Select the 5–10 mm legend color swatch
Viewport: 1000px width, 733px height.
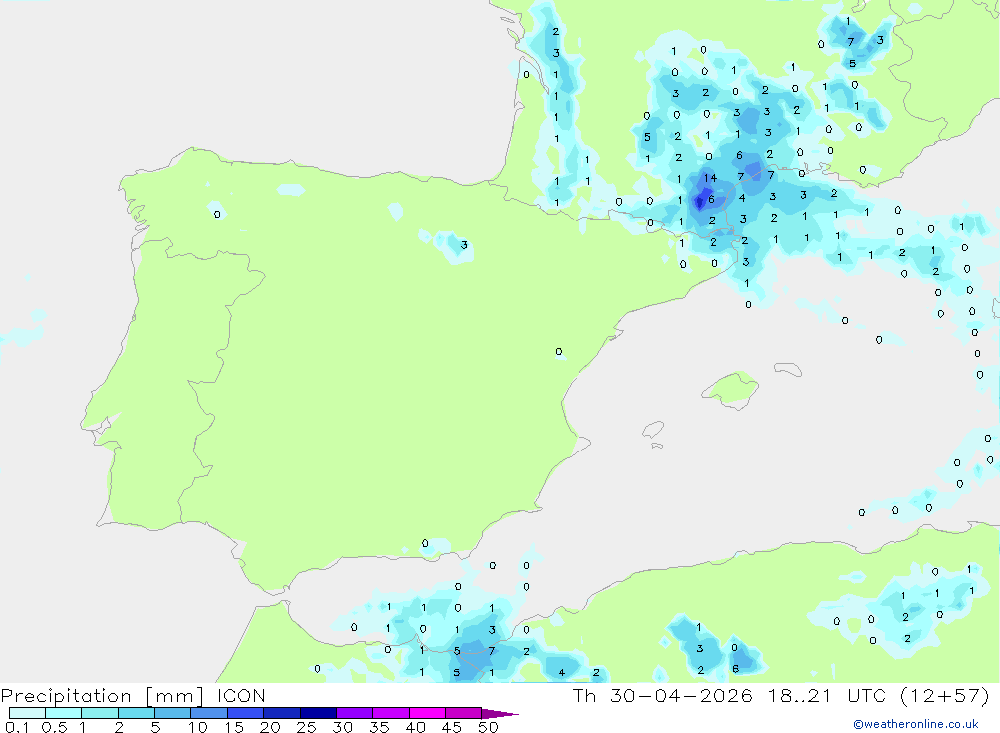point(173,713)
